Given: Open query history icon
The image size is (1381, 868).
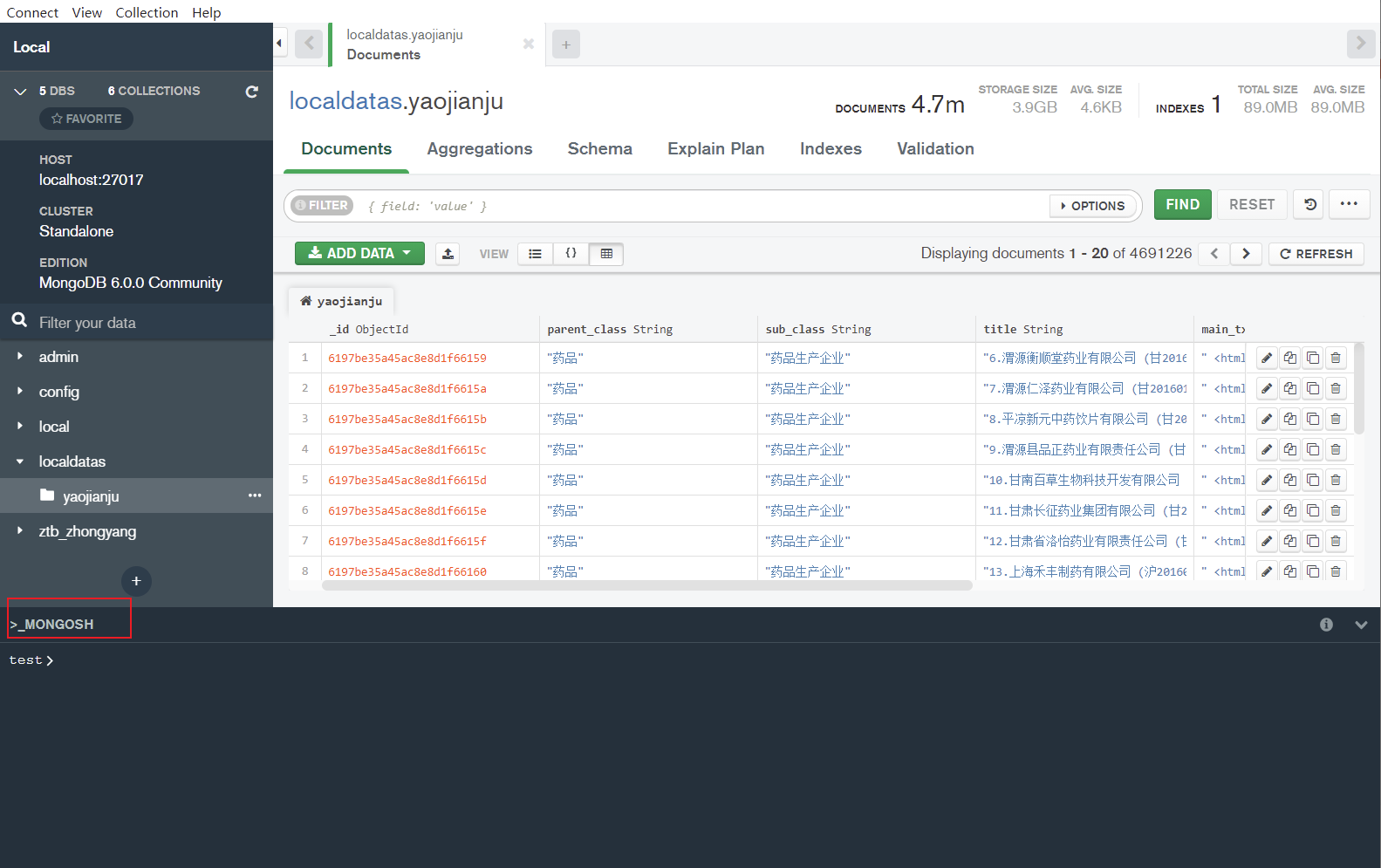Looking at the screenshot, I should point(1310,204).
